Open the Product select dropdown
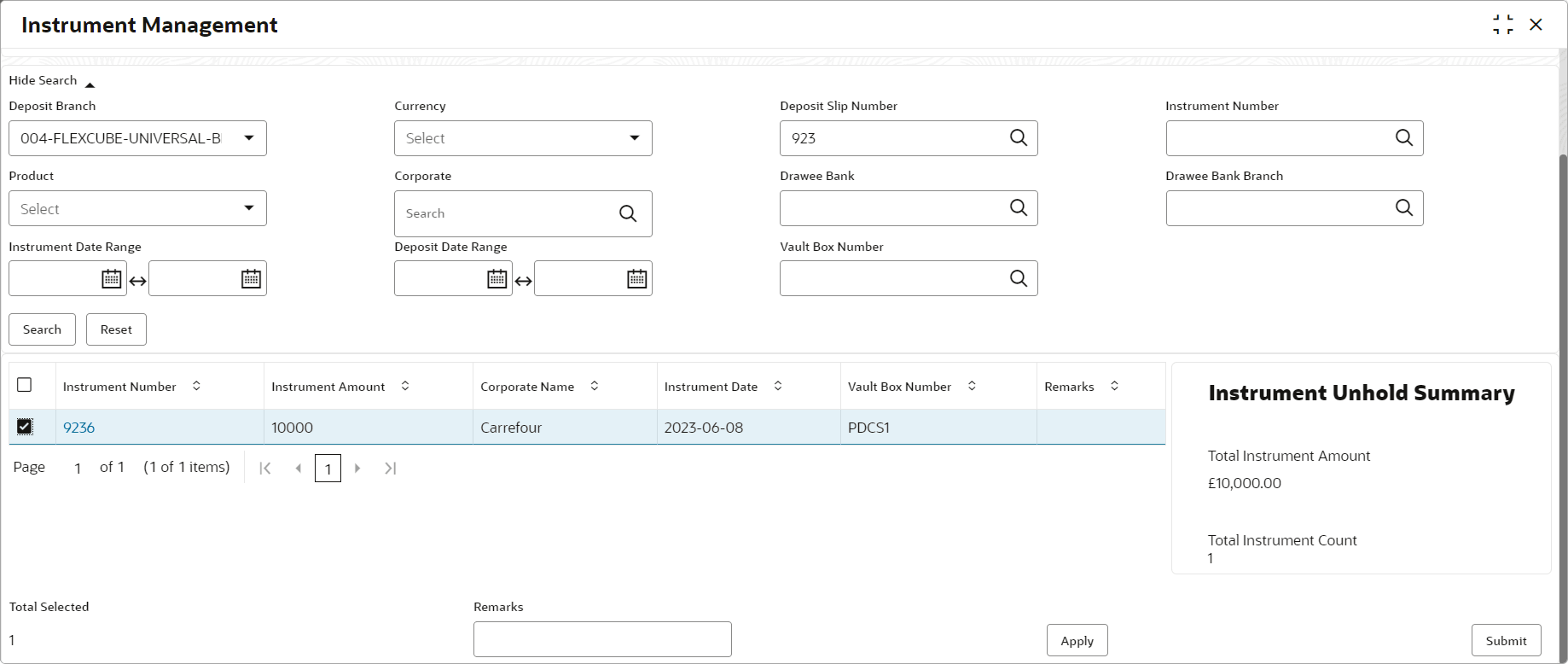The height and width of the screenshot is (664, 1568). (248, 208)
